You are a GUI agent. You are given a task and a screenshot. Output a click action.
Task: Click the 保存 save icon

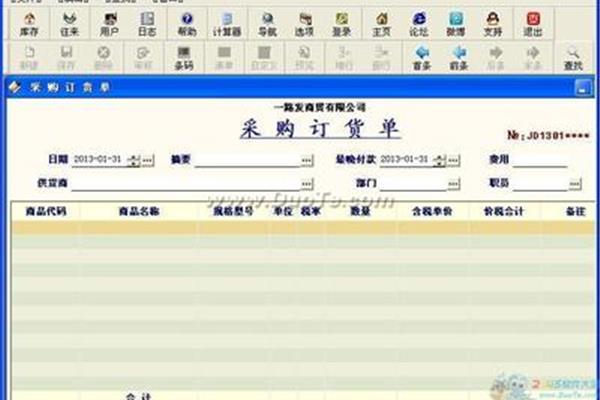point(66,58)
